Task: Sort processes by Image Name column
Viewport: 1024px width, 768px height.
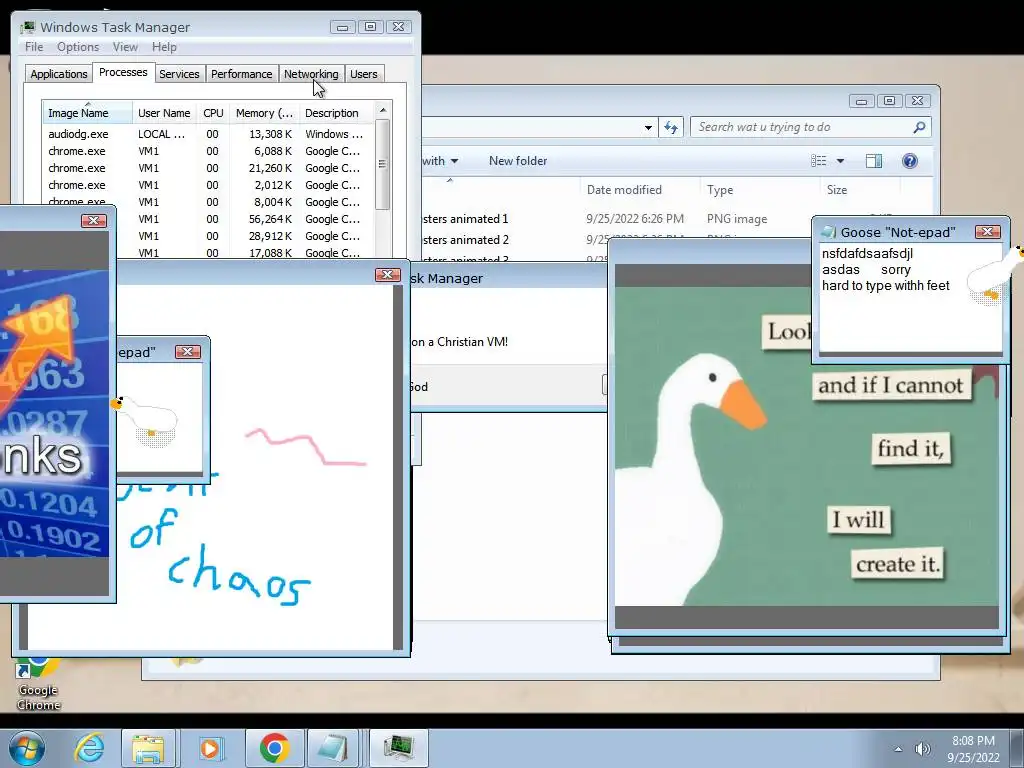Action: [x=88, y=113]
